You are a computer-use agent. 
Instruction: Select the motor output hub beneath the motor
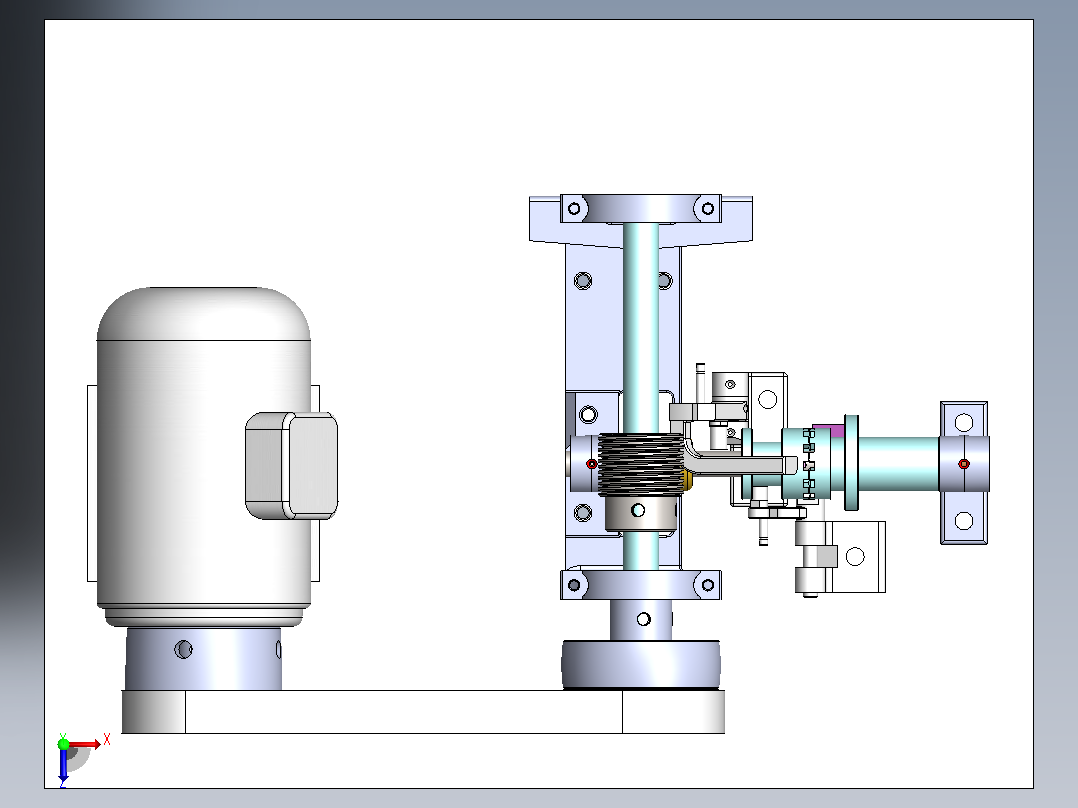204,658
